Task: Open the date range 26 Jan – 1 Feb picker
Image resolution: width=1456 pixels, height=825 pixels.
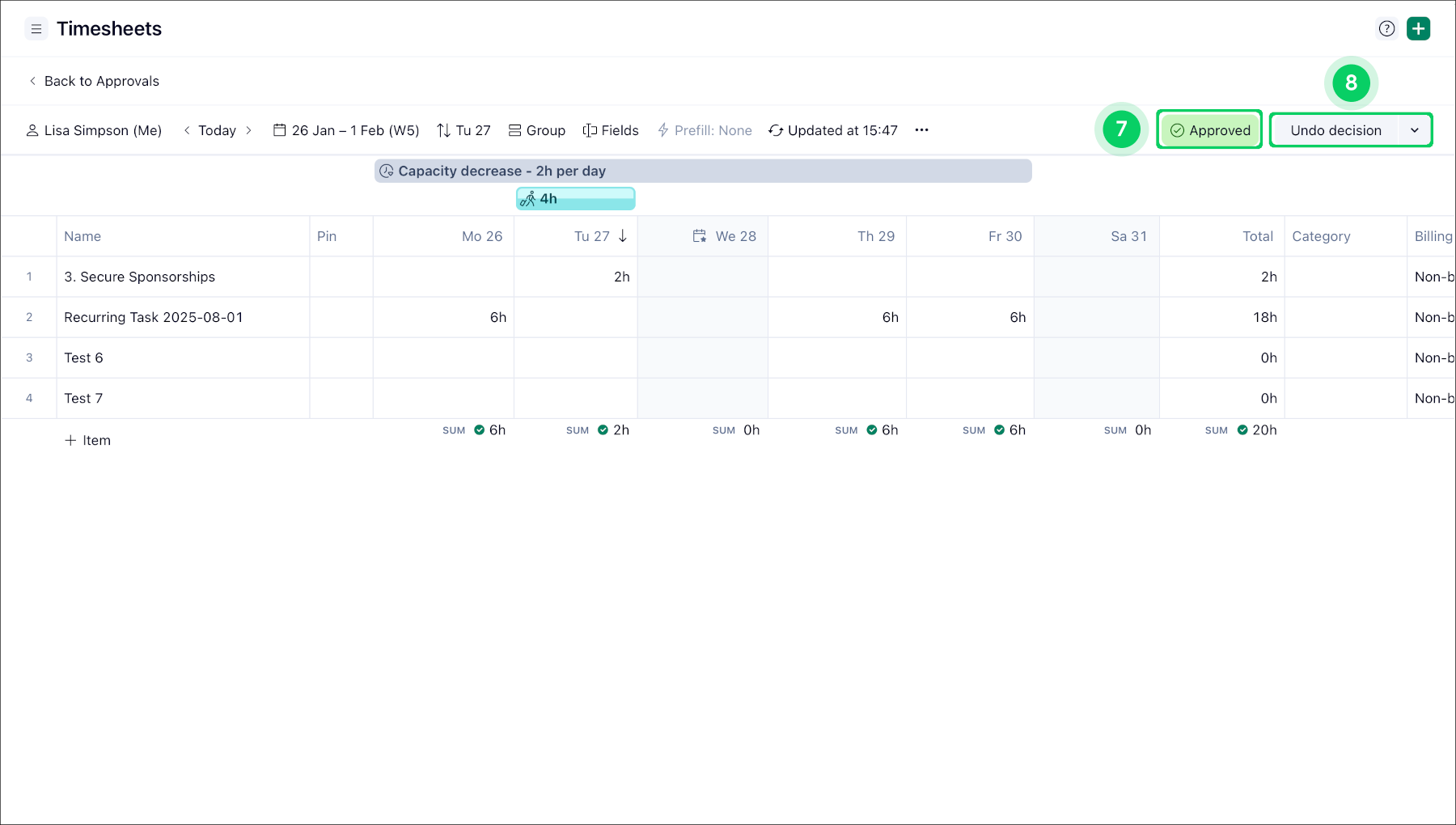Action: tap(346, 130)
